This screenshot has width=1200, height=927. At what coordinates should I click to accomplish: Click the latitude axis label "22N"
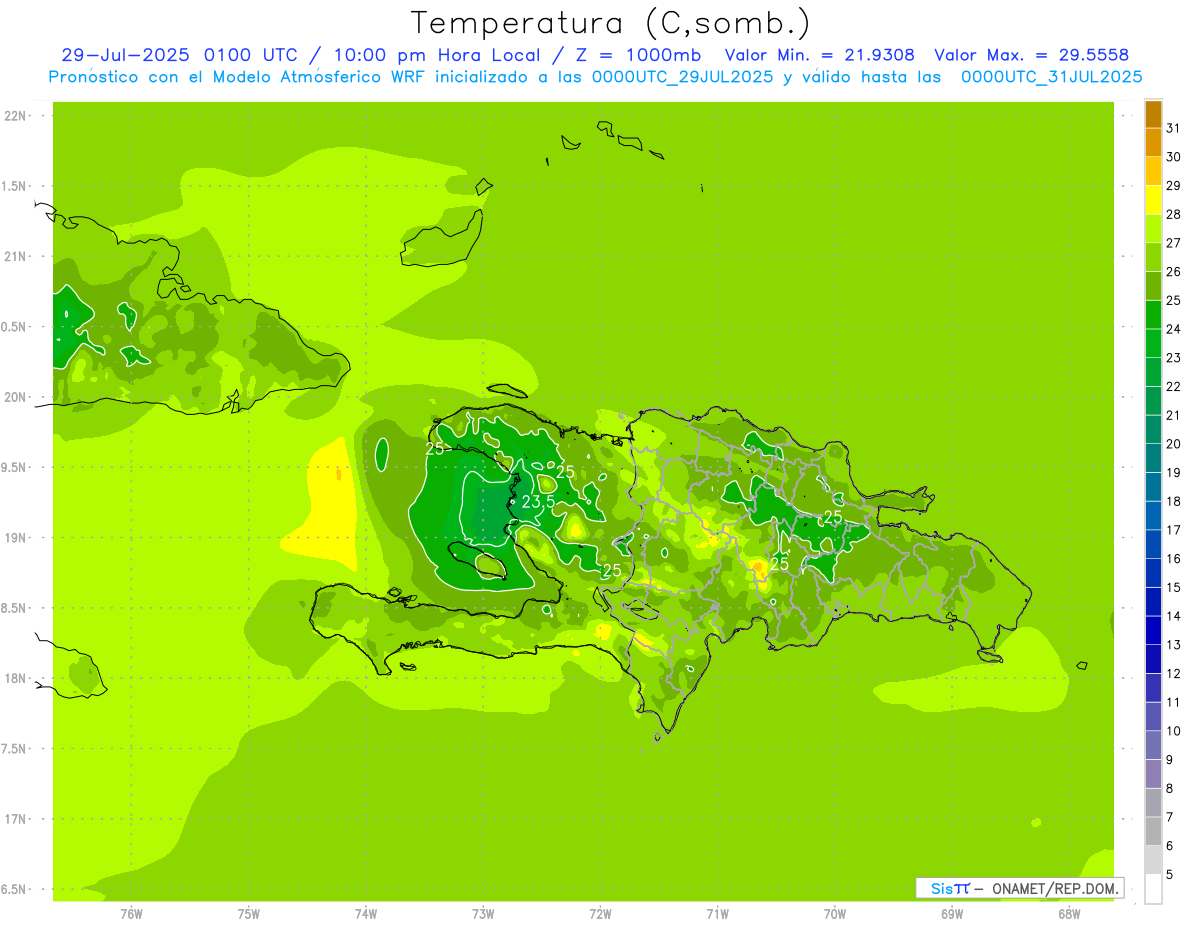[15, 116]
